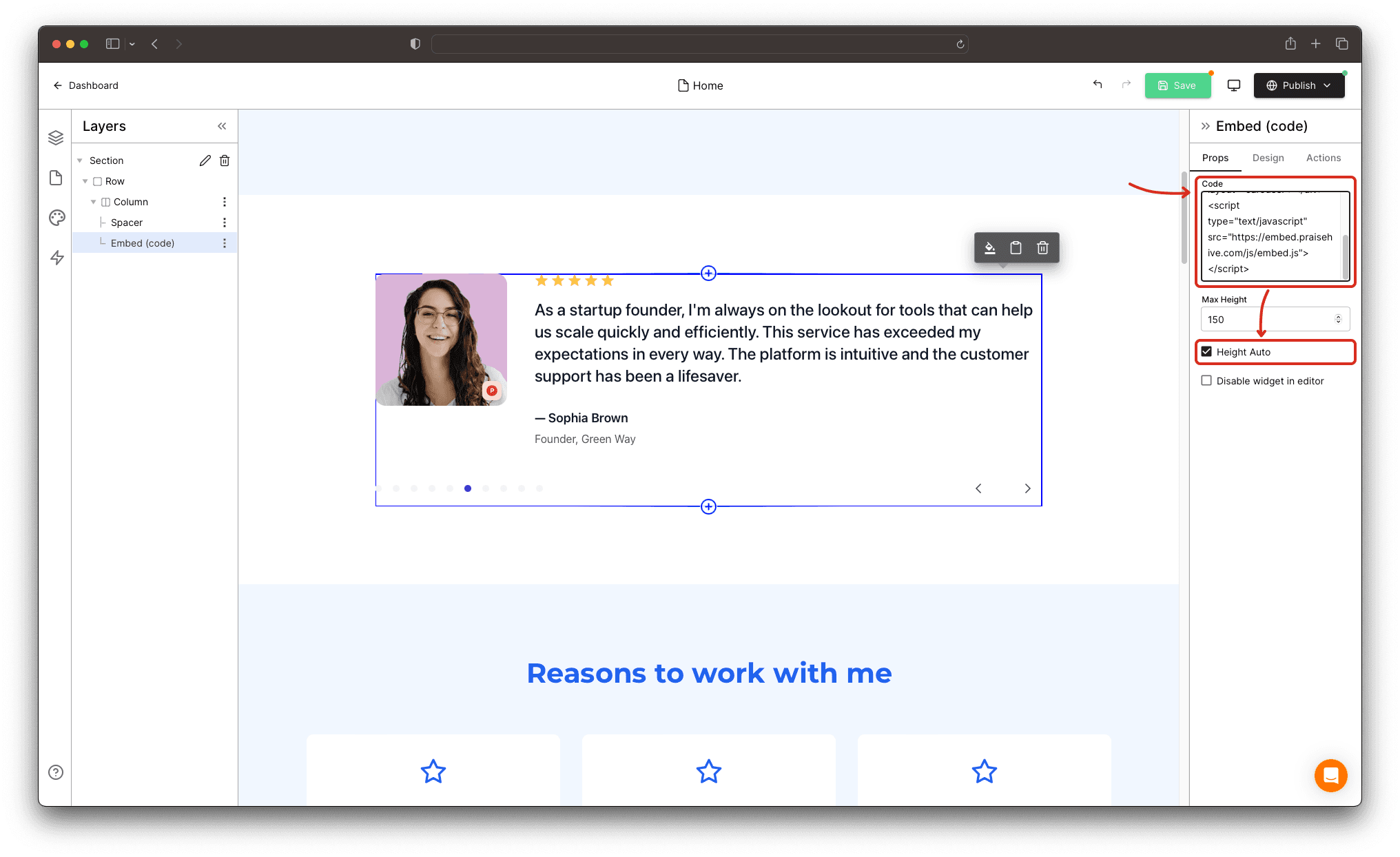Delete the Section layer with trash icon

click(225, 161)
